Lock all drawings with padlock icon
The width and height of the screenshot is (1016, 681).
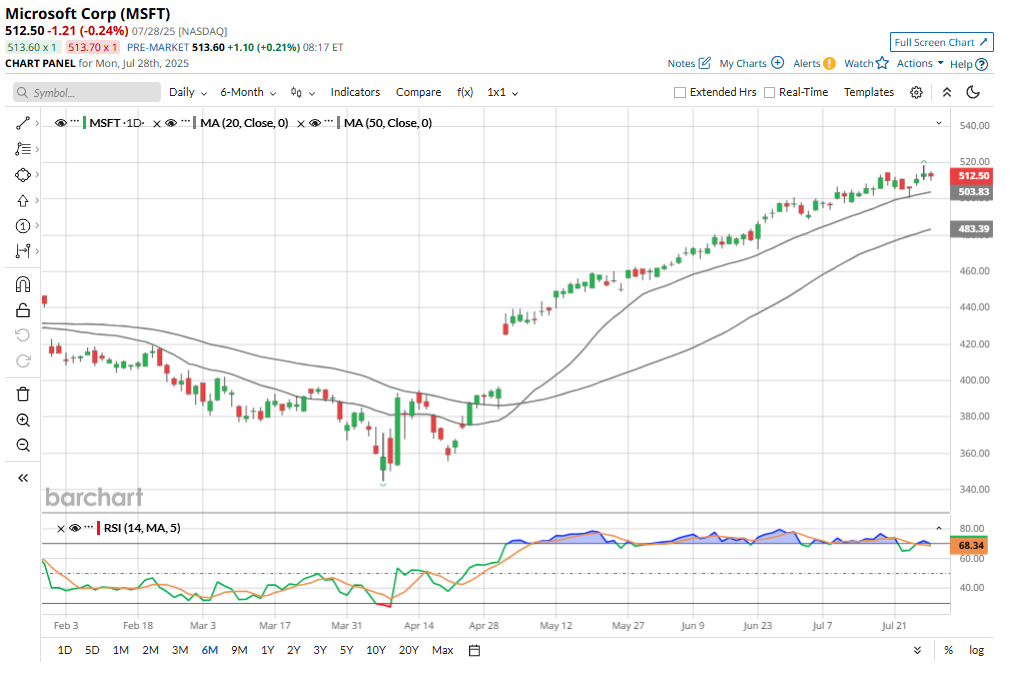tap(23, 310)
